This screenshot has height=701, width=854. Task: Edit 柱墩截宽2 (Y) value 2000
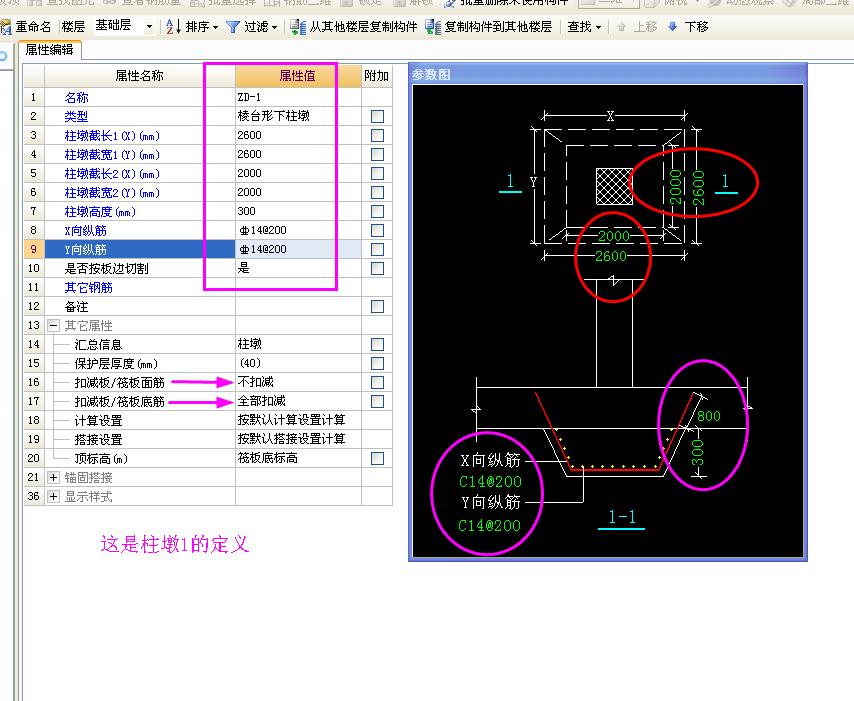[x=298, y=192]
